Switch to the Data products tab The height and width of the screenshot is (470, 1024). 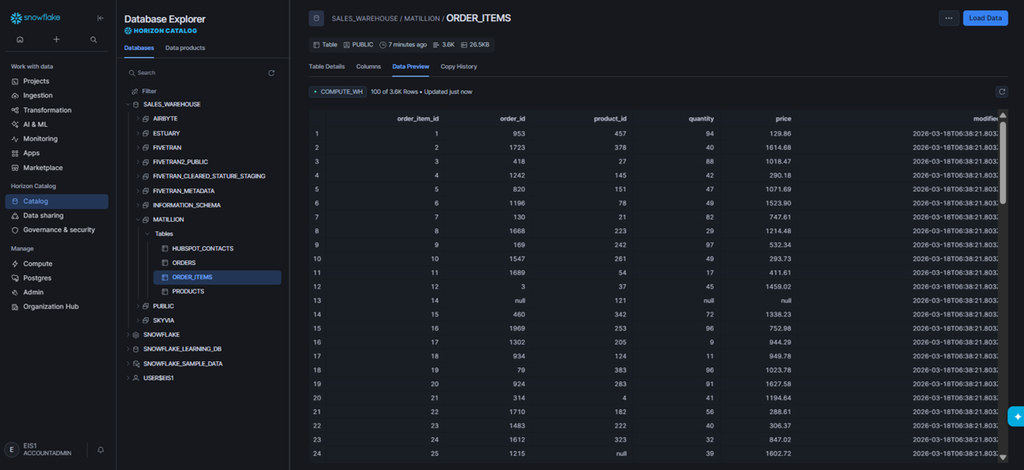(185, 48)
